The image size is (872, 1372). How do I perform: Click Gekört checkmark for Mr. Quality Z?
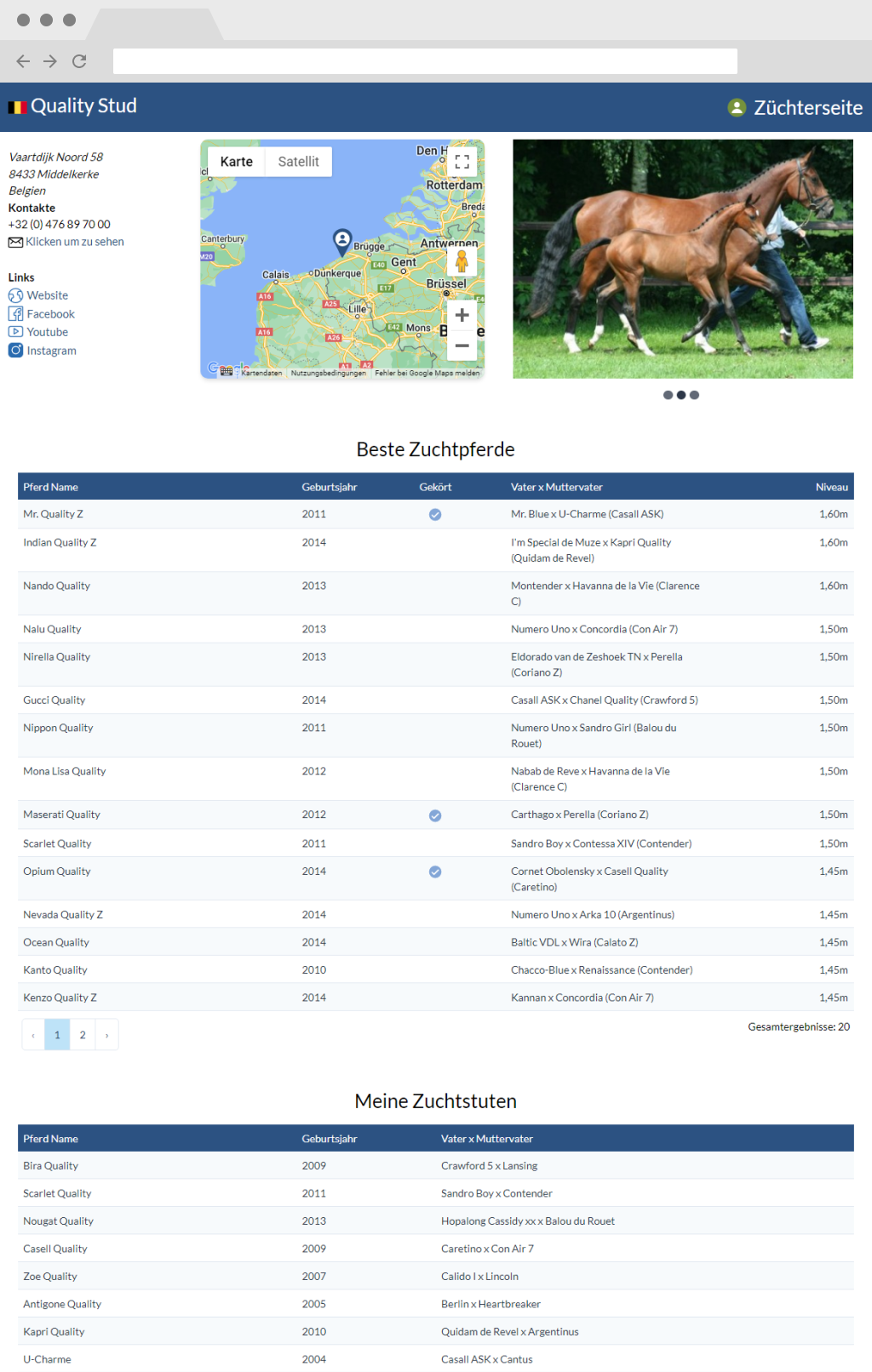[435, 515]
